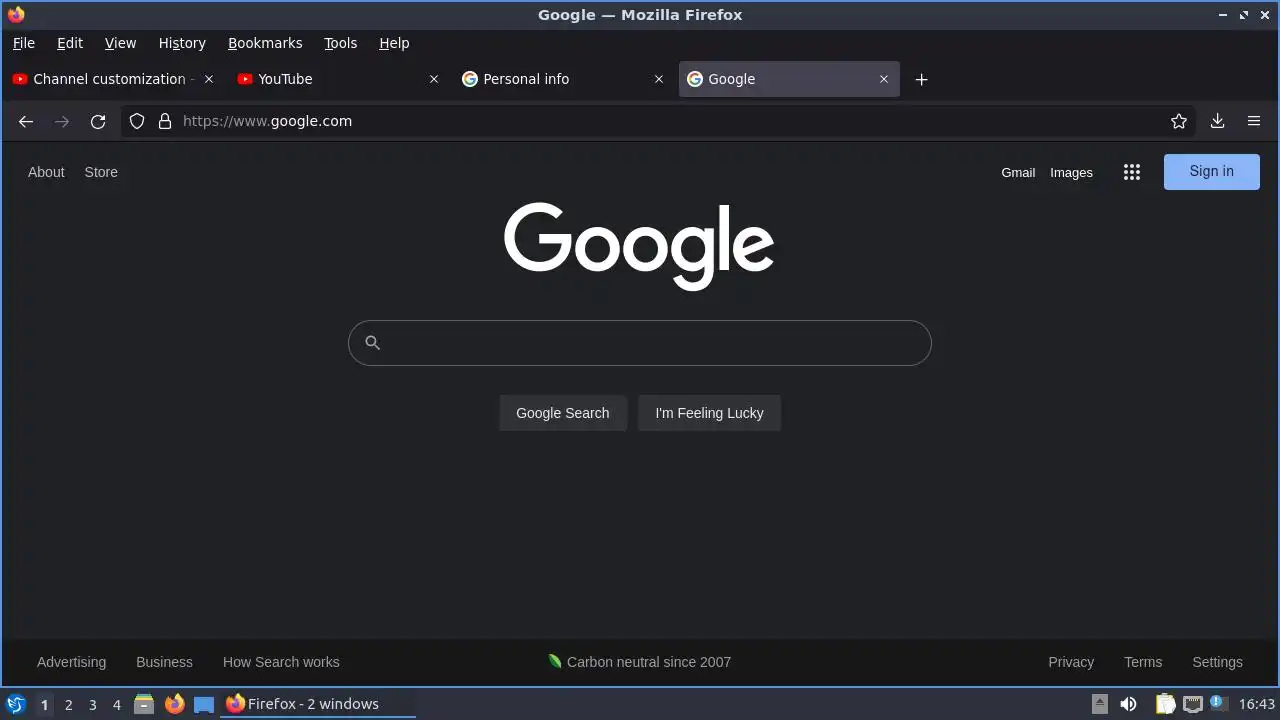This screenshot has height=720, width=1280.
Task: Switch to workspace 3
Action: point(92,704)
